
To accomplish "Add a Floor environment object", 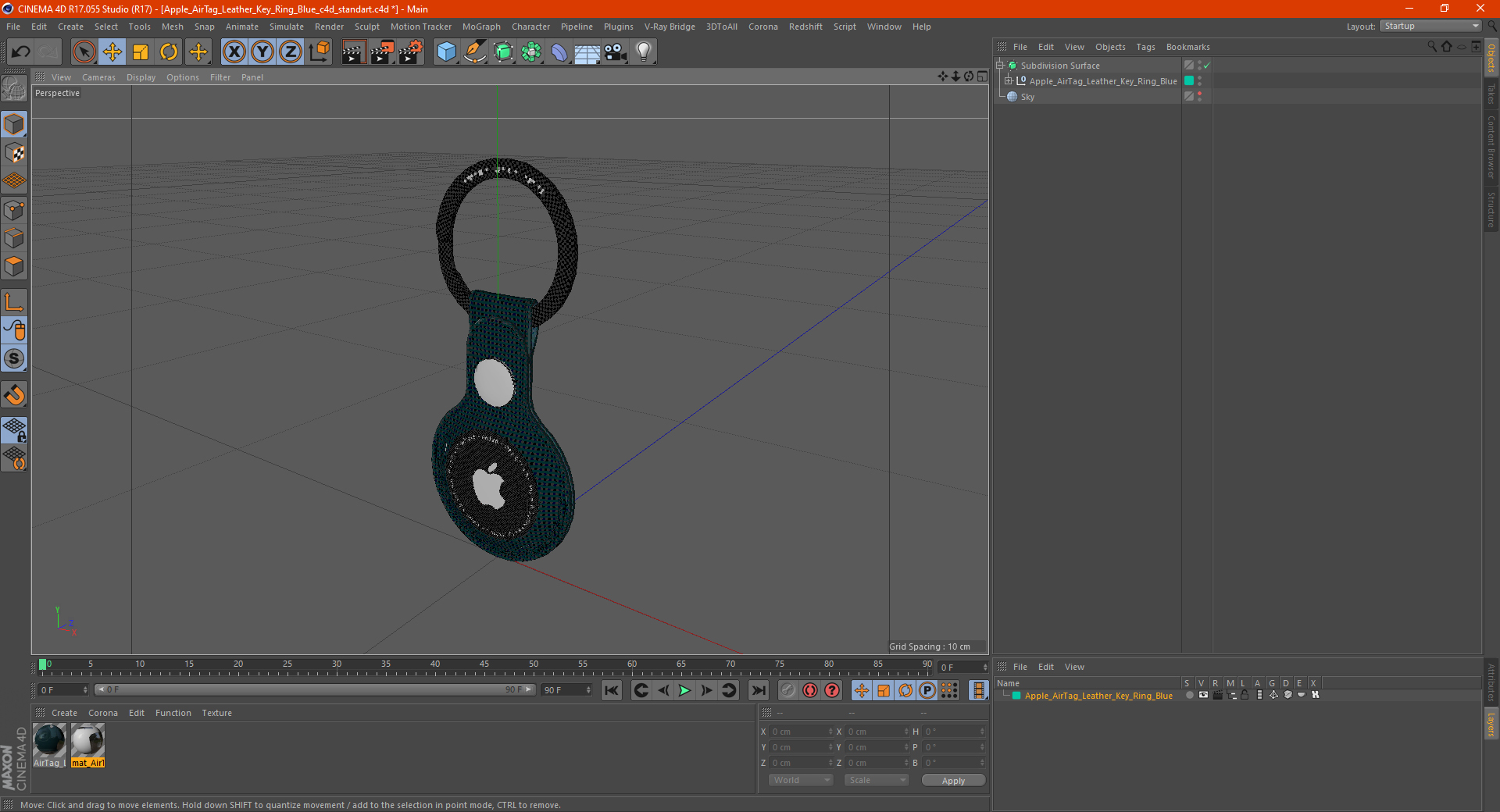I will (587, 52).
